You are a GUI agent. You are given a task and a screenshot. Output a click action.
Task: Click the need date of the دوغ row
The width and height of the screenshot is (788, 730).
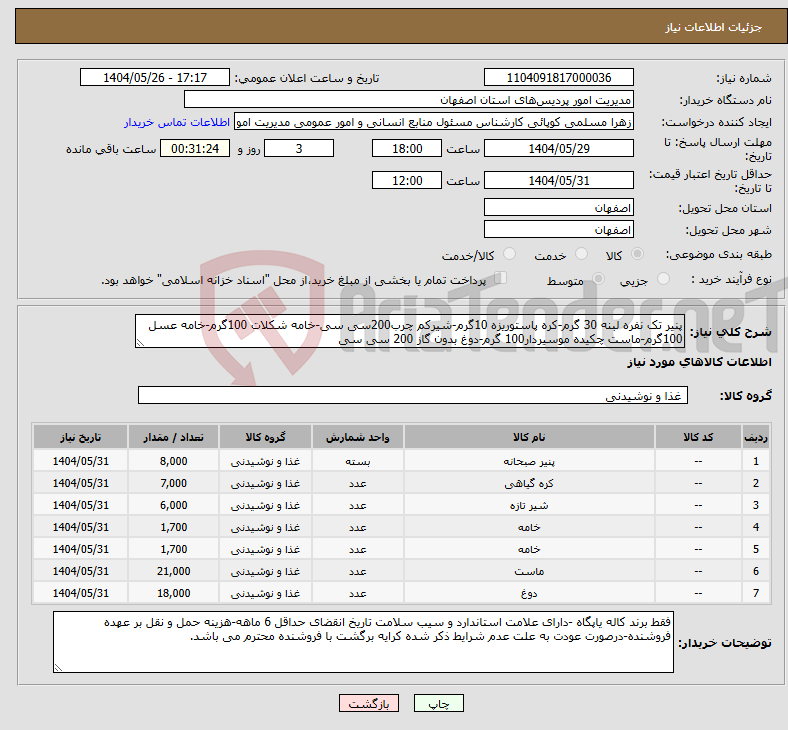[x=80, y=593]
